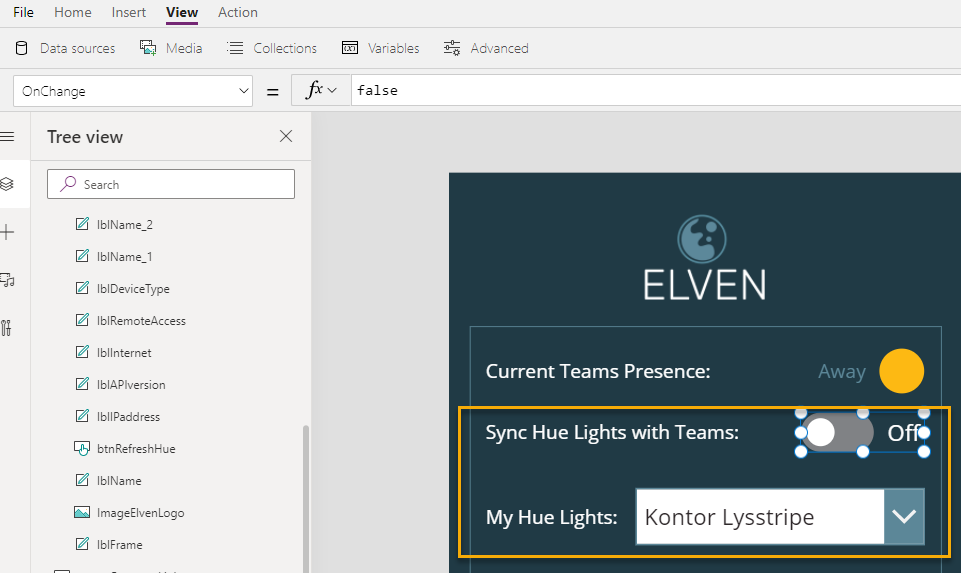Image resolution: width=961 pixels, height=573 pixels.
Task: Click the yellow presence status circle
Action: click(902, 371)
